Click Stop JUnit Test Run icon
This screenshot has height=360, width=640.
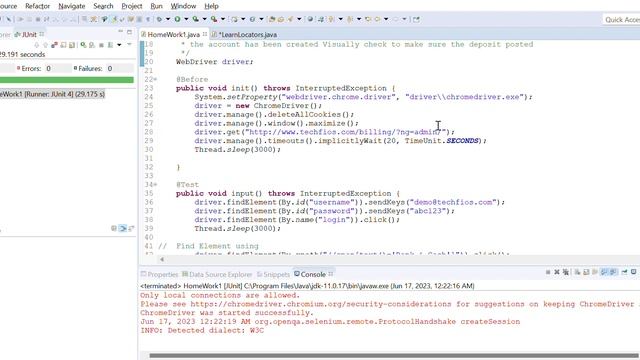(101, 45)
